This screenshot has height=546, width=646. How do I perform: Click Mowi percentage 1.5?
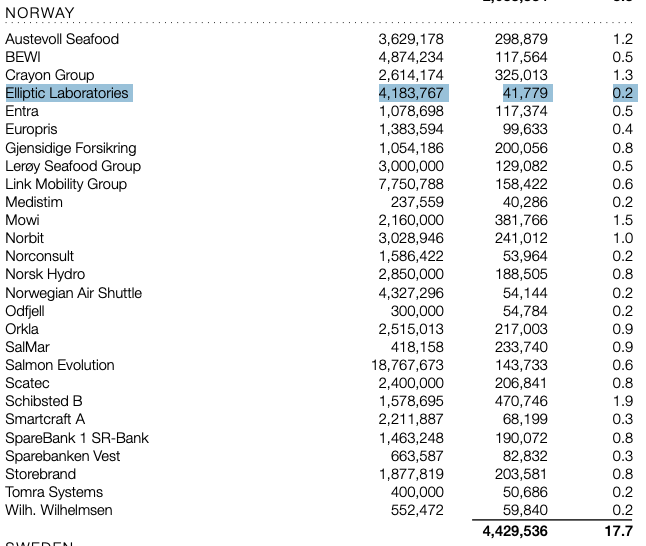[x=623, y=220]
